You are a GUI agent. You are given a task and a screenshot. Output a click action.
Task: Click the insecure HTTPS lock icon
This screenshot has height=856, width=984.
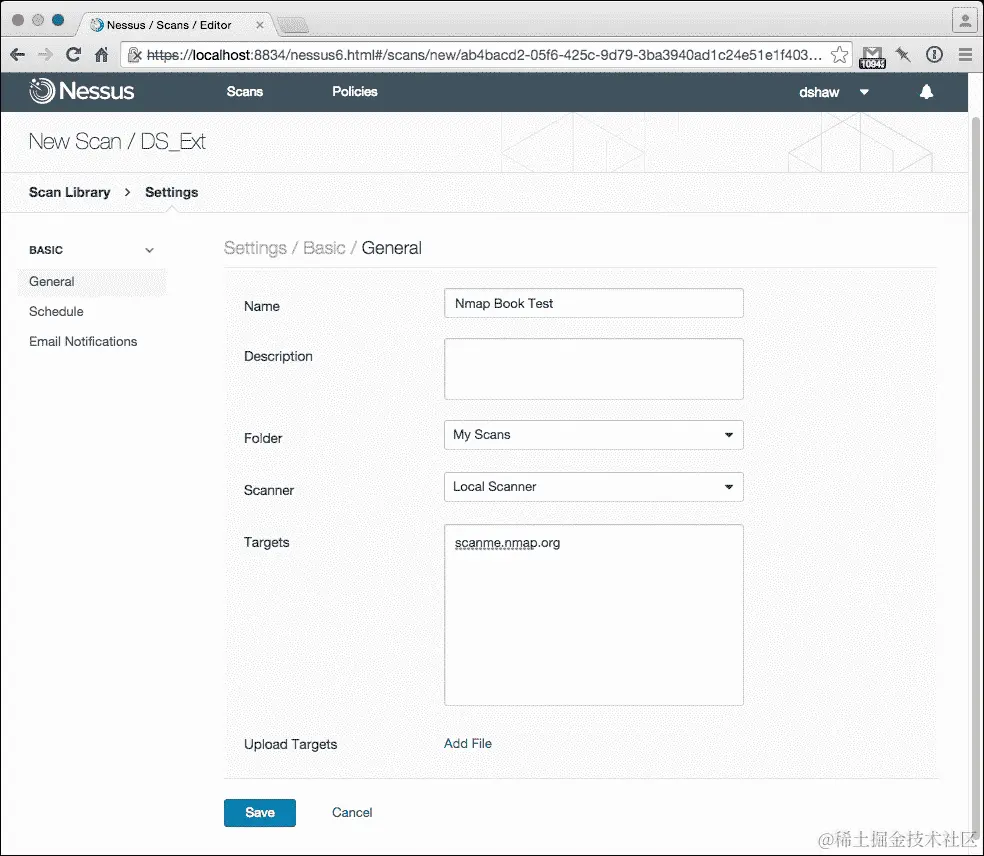point(134,55)
